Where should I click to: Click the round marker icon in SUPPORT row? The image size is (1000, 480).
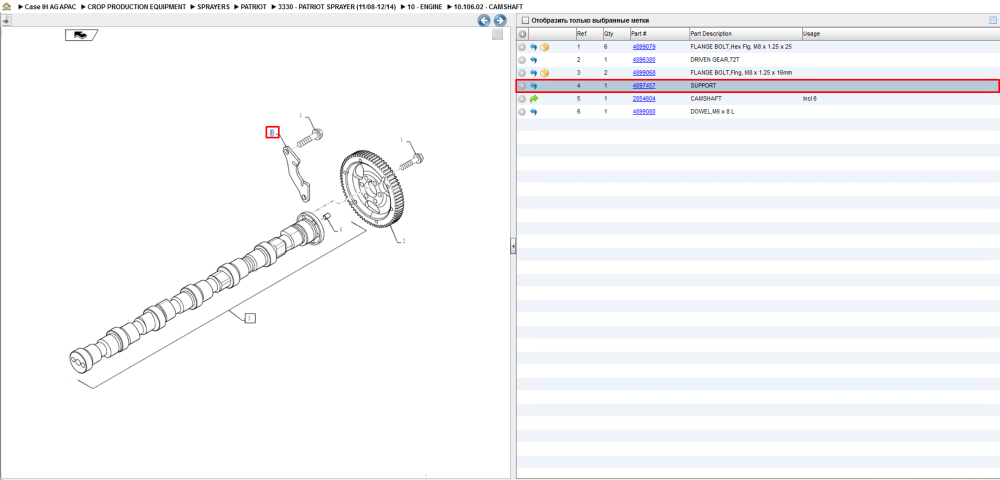click(x=522, y=86)
